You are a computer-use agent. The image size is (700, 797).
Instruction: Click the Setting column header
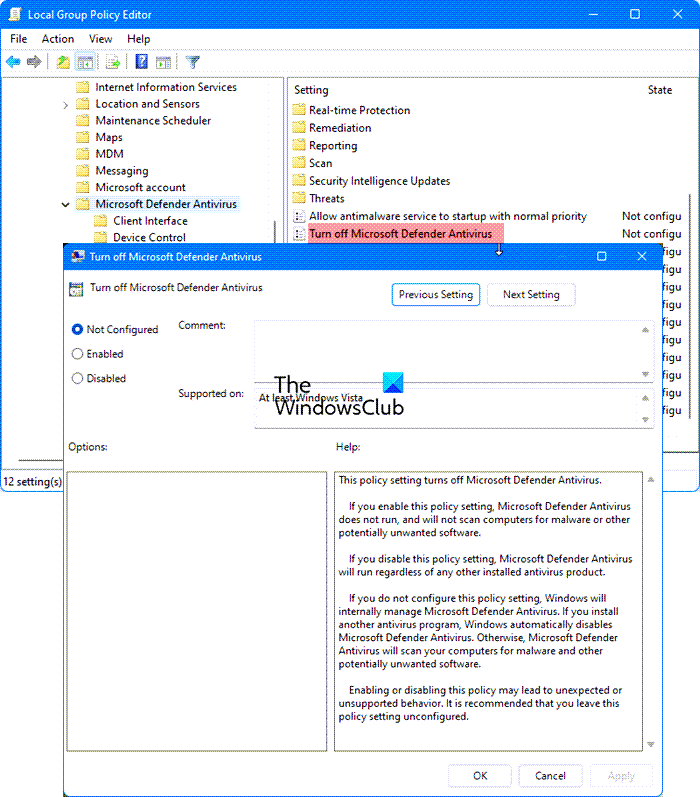tap(311, 90)
